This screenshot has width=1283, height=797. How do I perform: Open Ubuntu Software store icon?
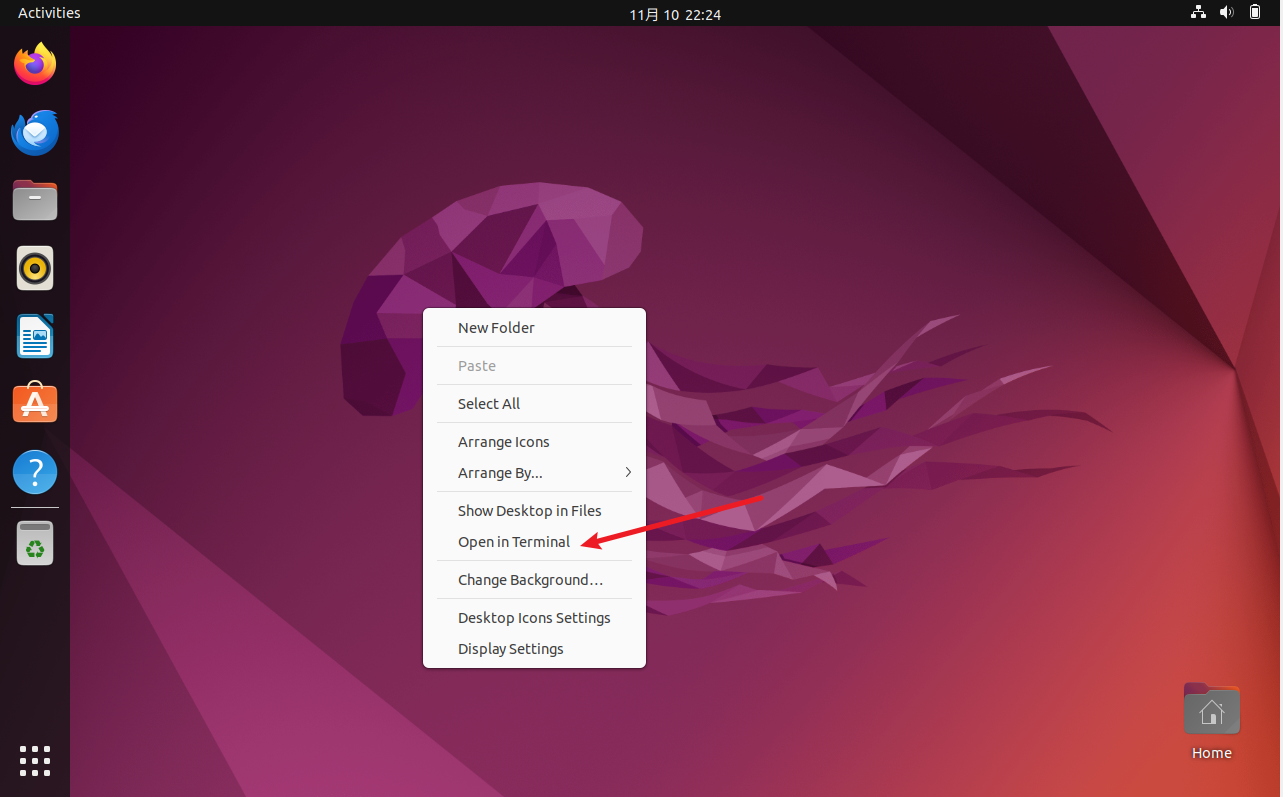(35, 403)
